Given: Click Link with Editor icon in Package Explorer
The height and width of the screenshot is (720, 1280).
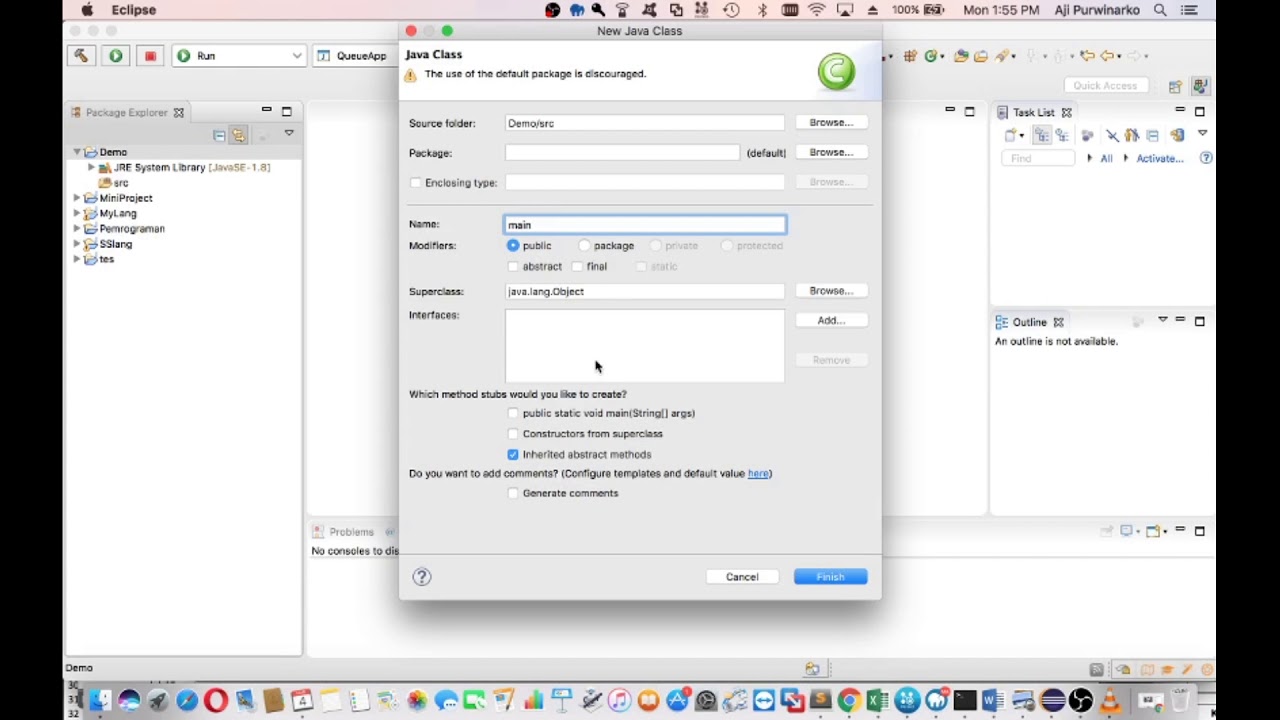Looking at the screenshot, I should (x=238, y=135).
